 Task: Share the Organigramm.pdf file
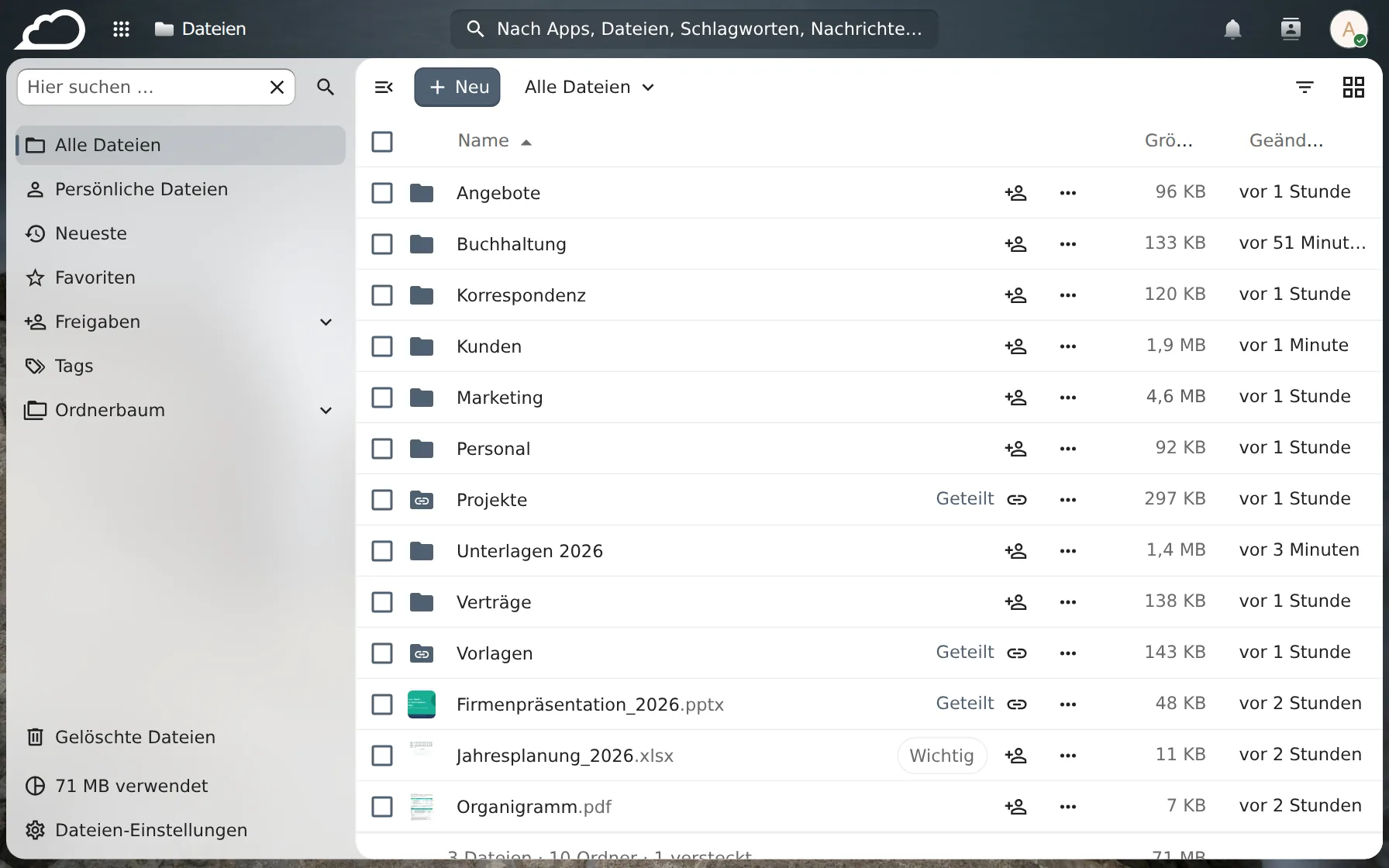coord(1015,807)
